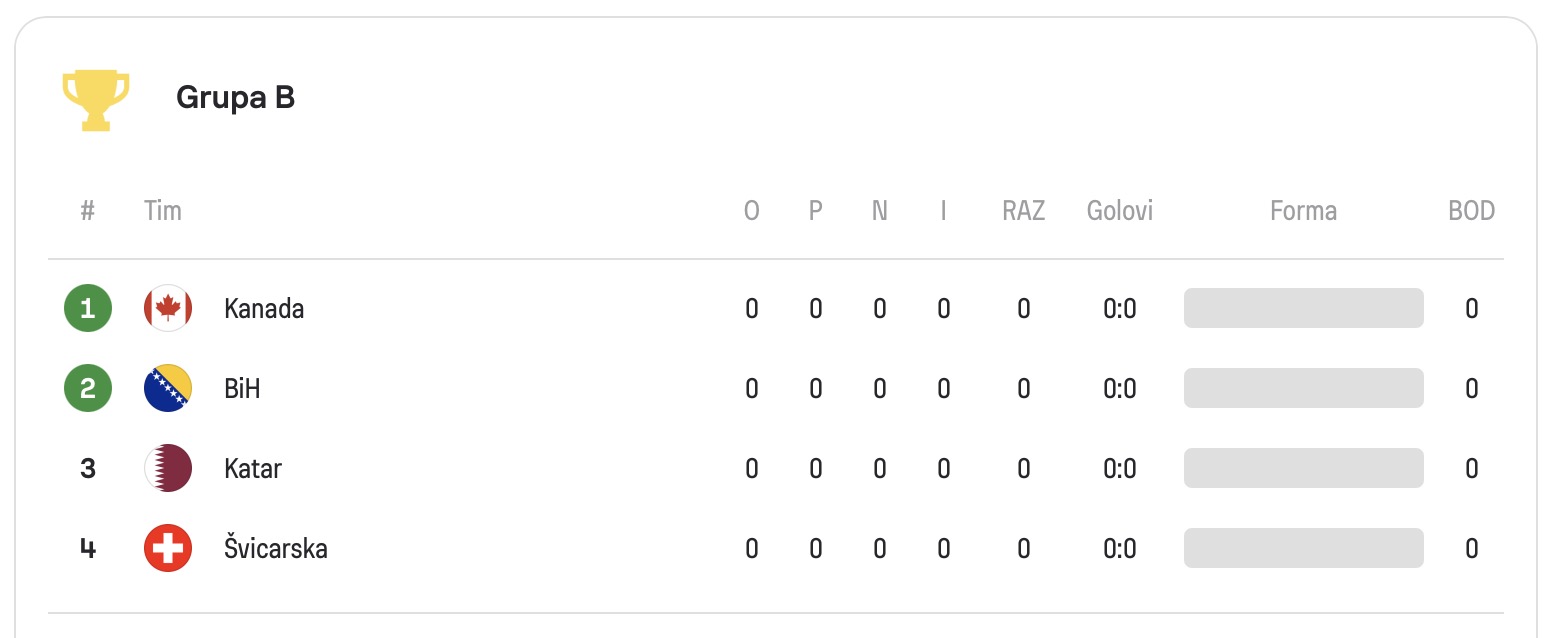The height and width of the screenshot is (638, 1556).
Task: Click the RAZ column header
Action: (x=1023, y=211)
